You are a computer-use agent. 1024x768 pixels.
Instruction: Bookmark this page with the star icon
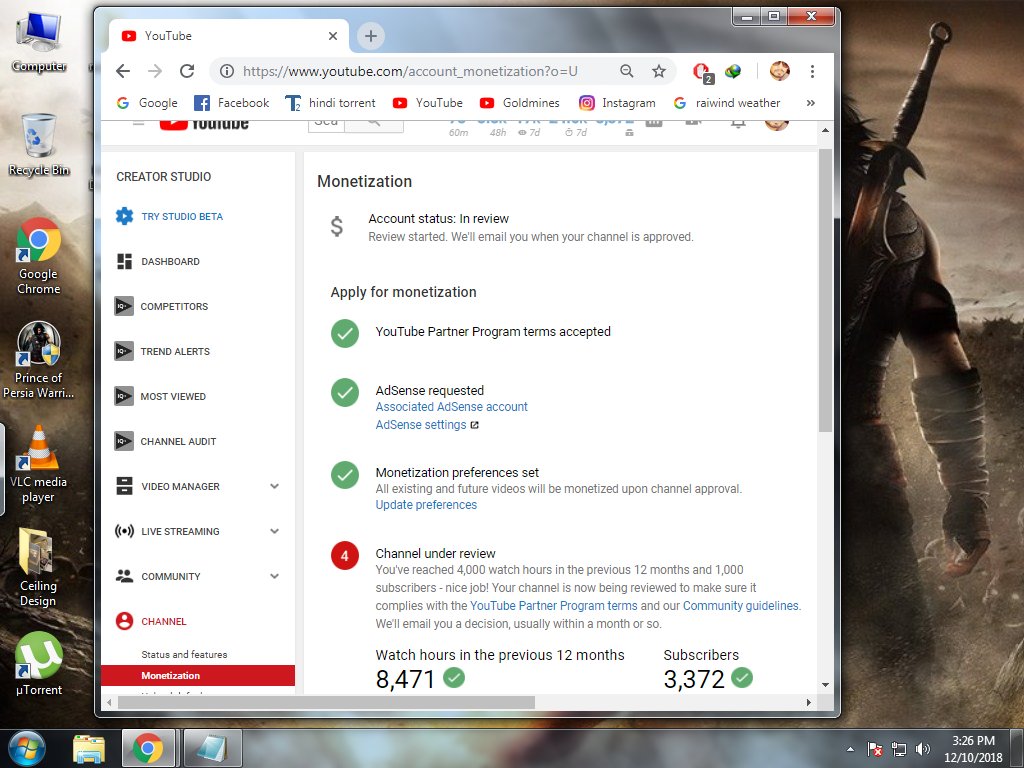pos(659,71)
